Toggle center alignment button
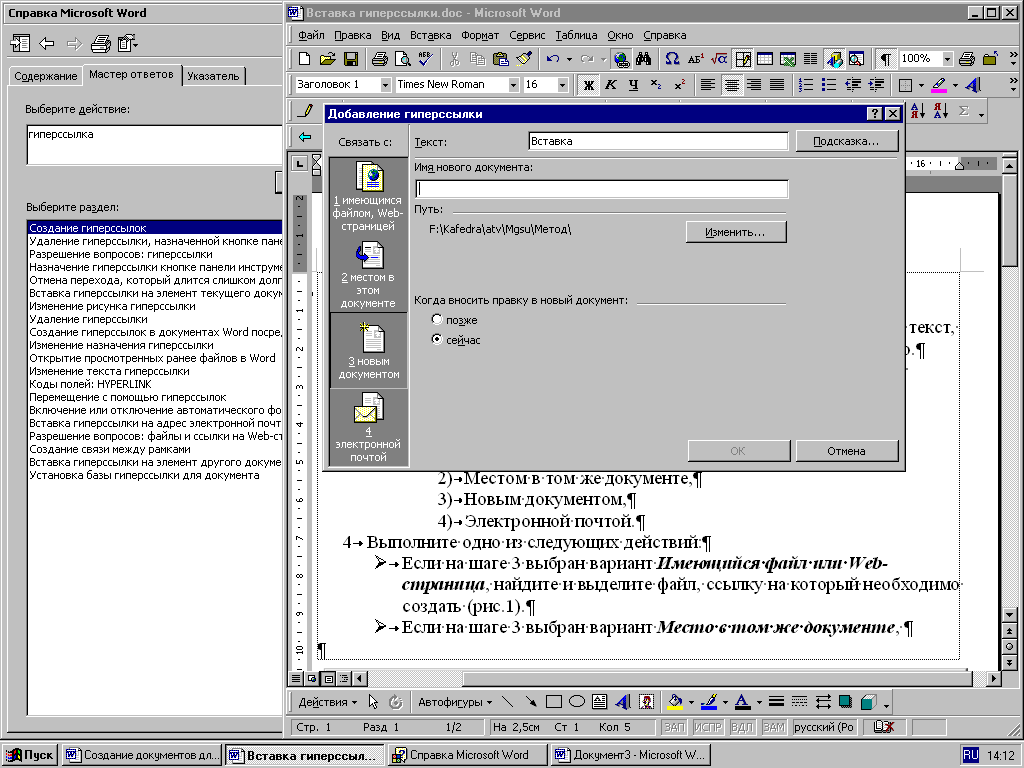Viewport: 1024px width, 768px height. tap(731, 85)
